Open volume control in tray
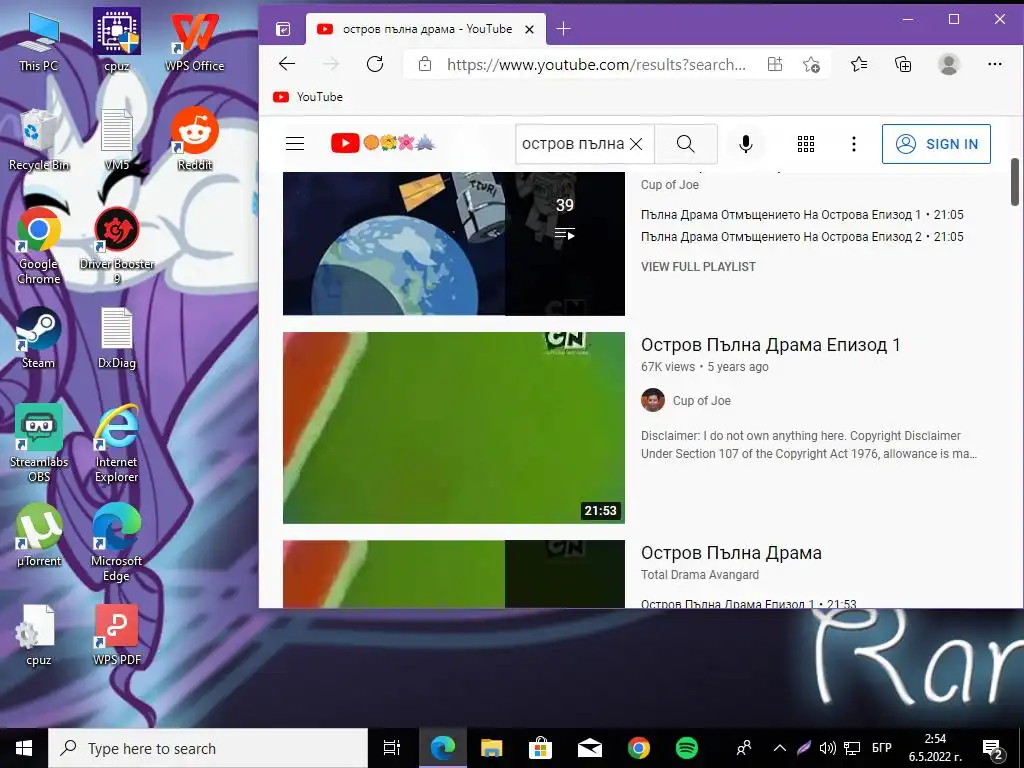 pos(827,748)
